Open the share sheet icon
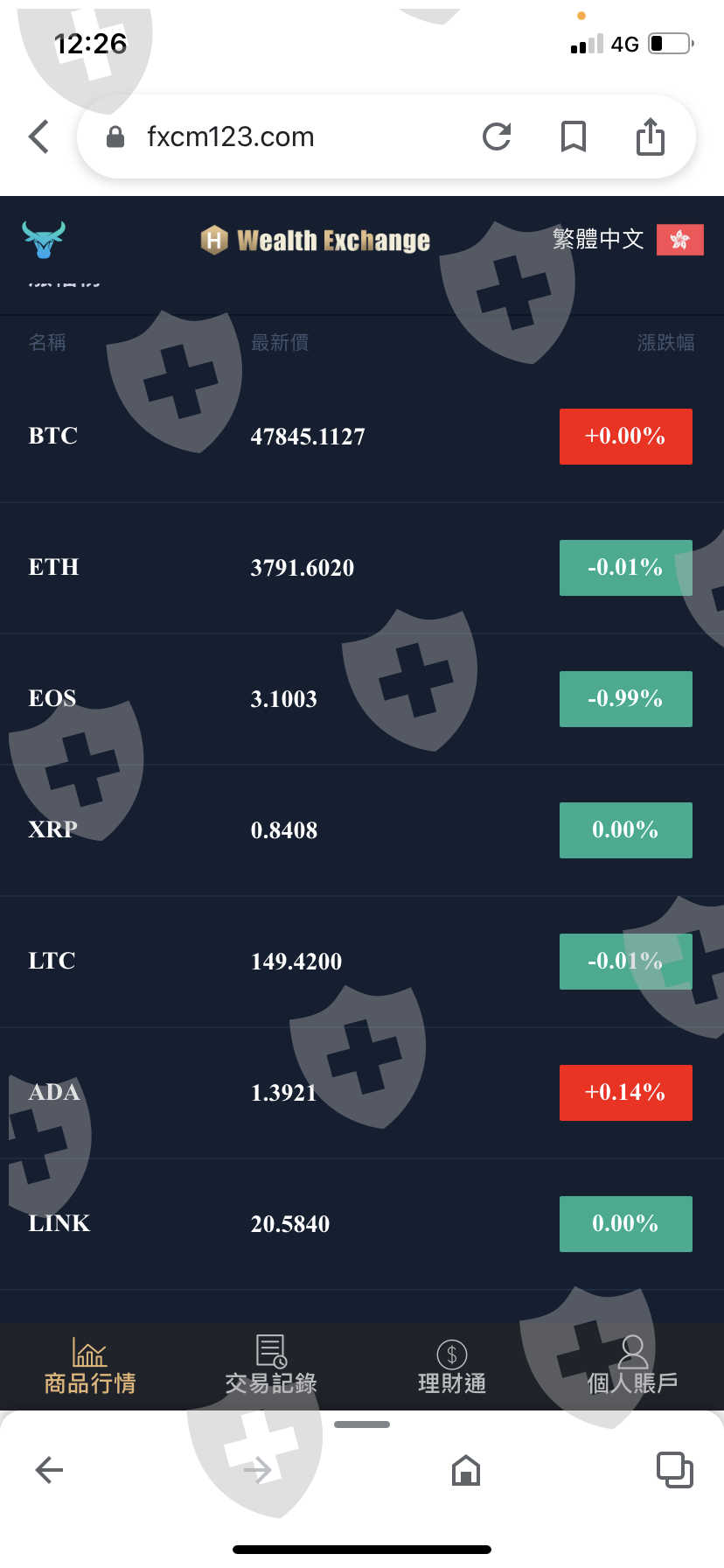The height and width of the screenshot is (1568, 724). point(650,136)
